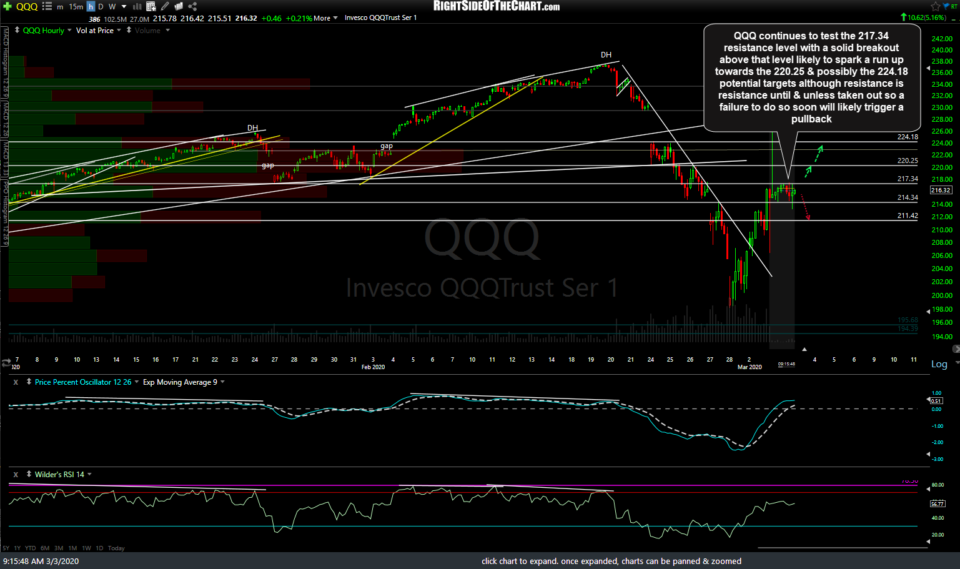The width and height of the screenshot is (960, 569).
Task: Open the notes/flag icon in toolbar
Action: click(x=178, y=6)
